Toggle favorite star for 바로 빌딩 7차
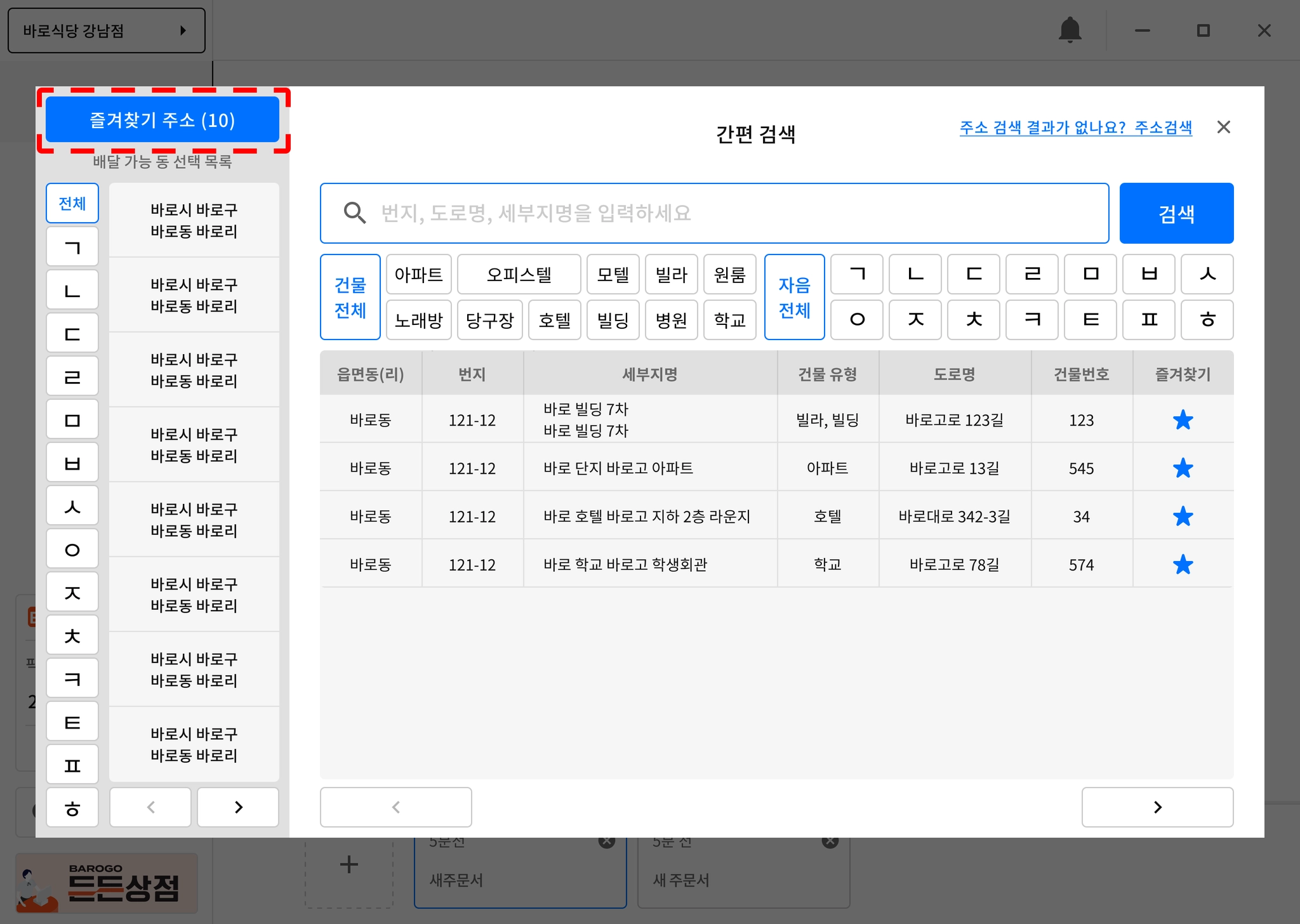Screen dimensions: 1300x924 coord(1183,420)
